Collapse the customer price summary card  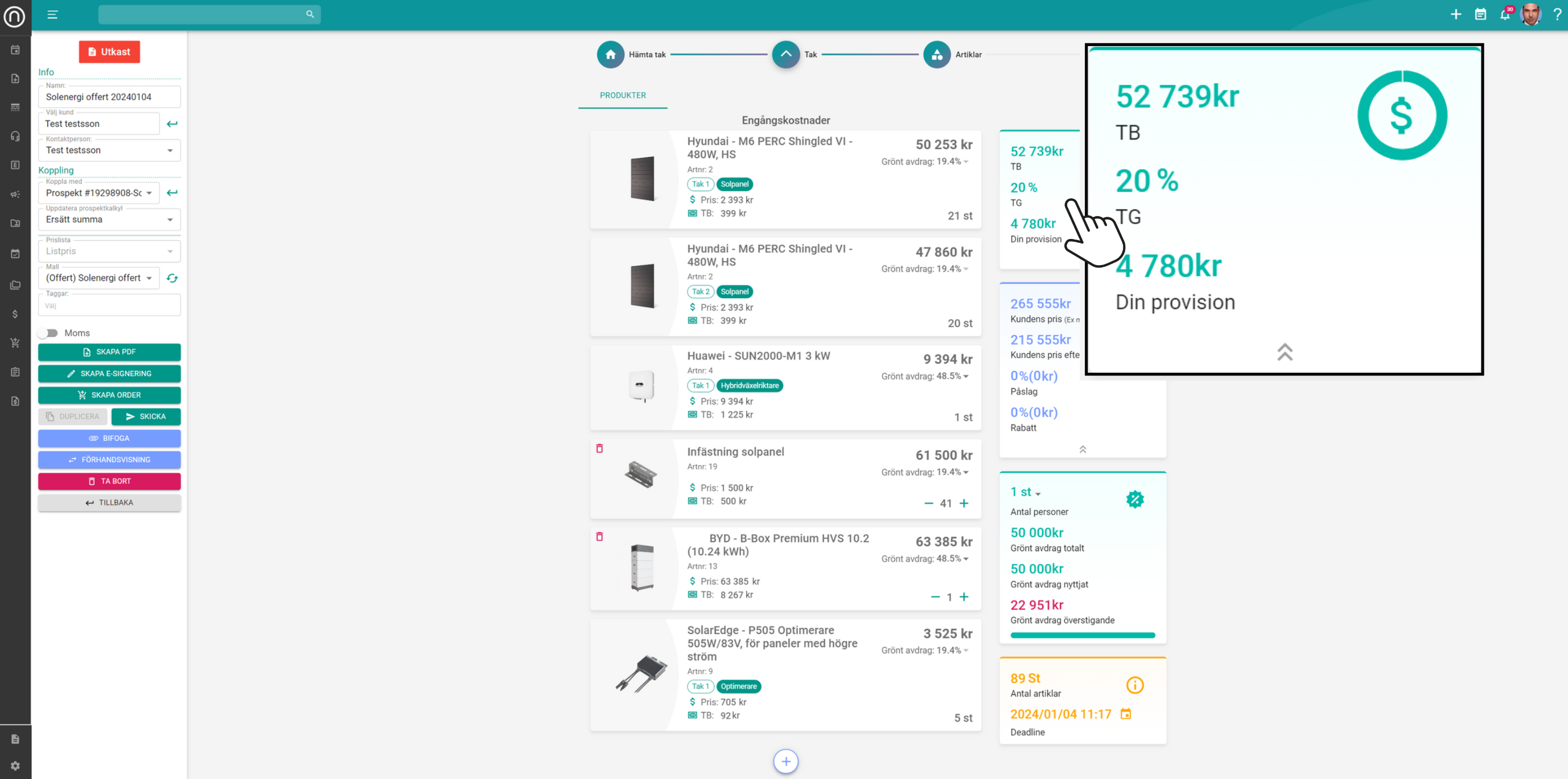(x=1083, y=449)
